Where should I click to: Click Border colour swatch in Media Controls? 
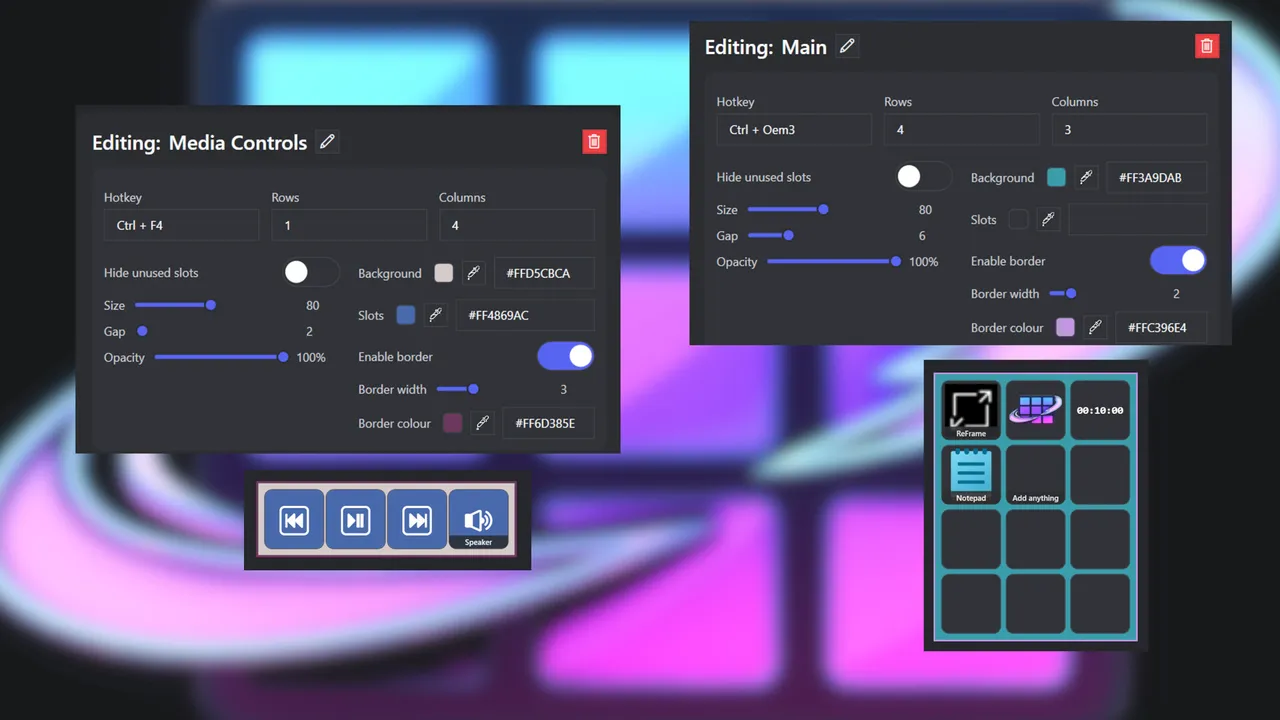pyautogui.click(x=452, y=423)
